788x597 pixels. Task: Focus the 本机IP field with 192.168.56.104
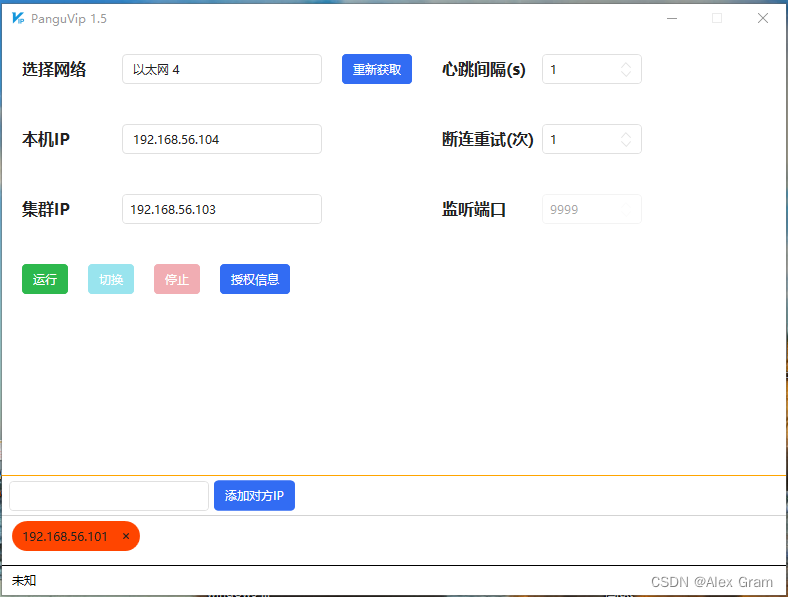[x=222, y=139]
